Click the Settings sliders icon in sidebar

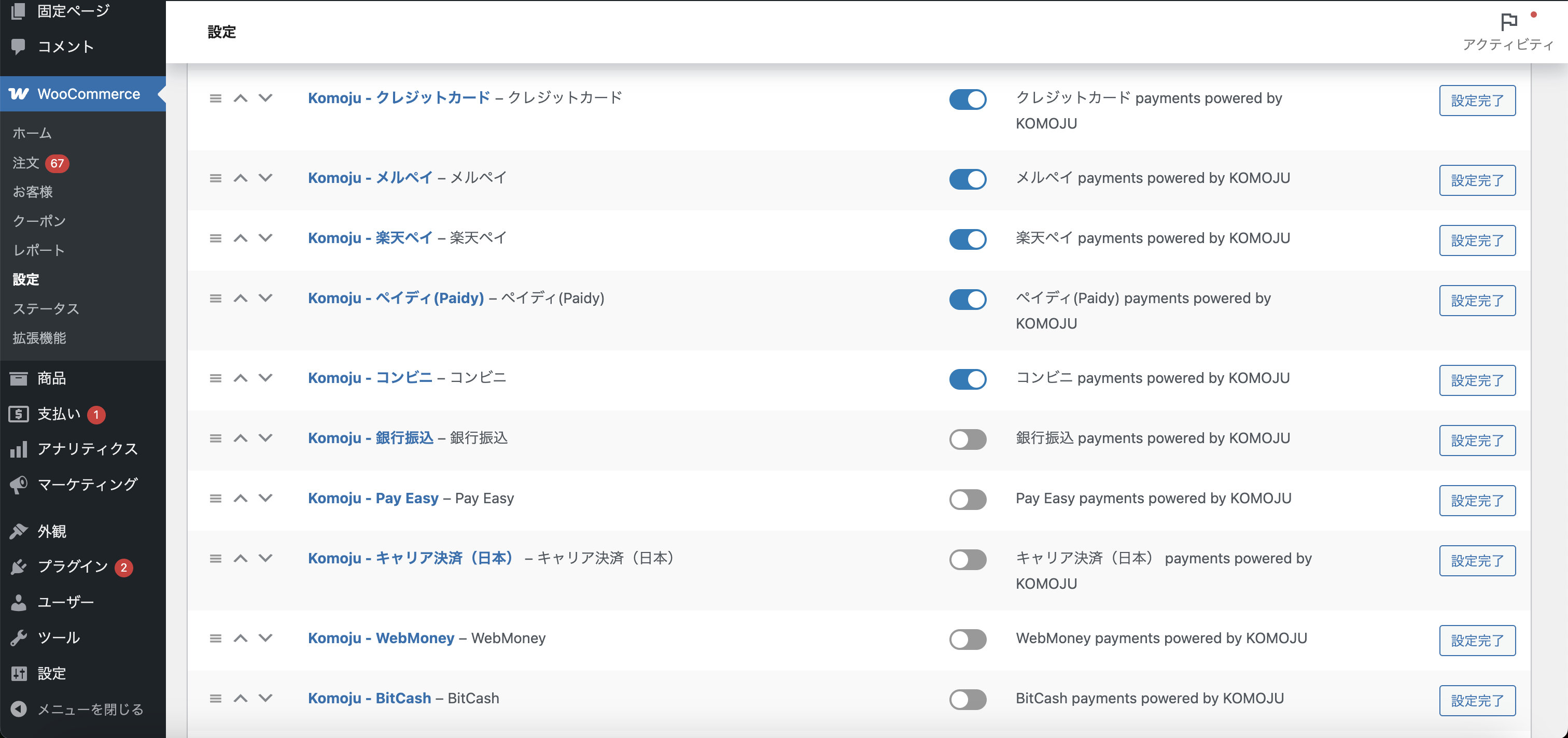pos(18,673)
